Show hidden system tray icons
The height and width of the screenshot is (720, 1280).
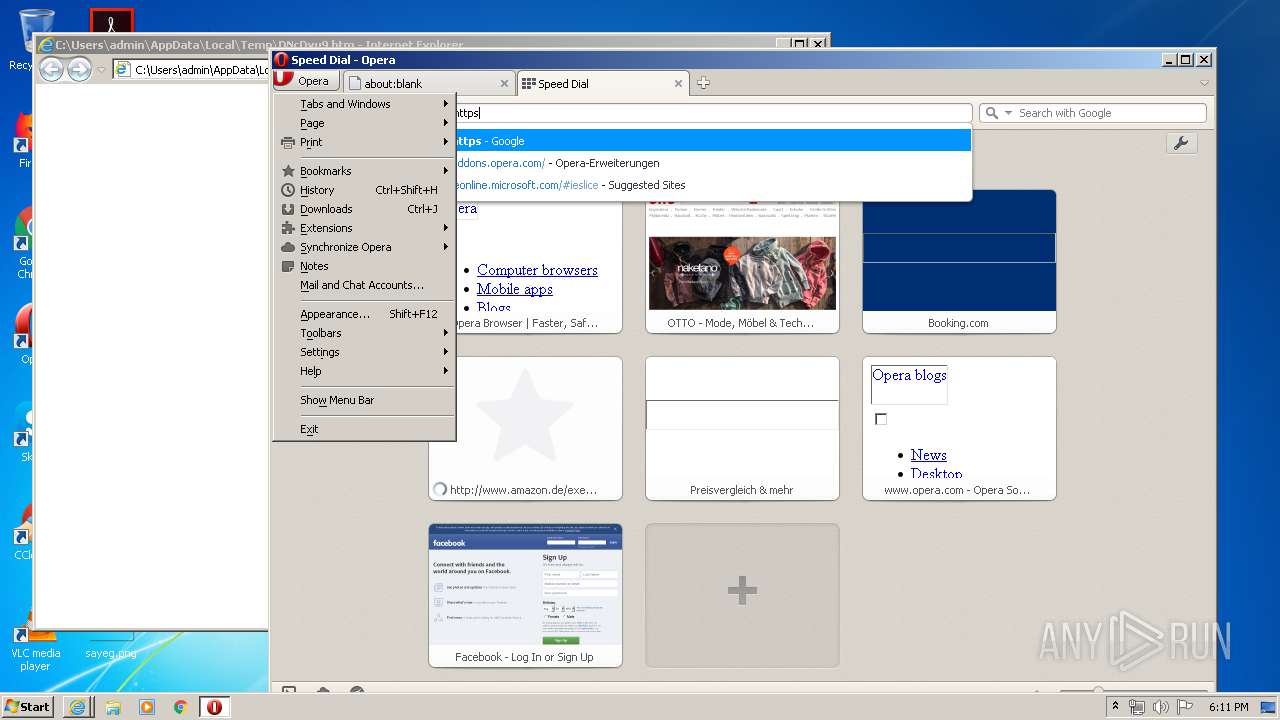click(1115, 707)
